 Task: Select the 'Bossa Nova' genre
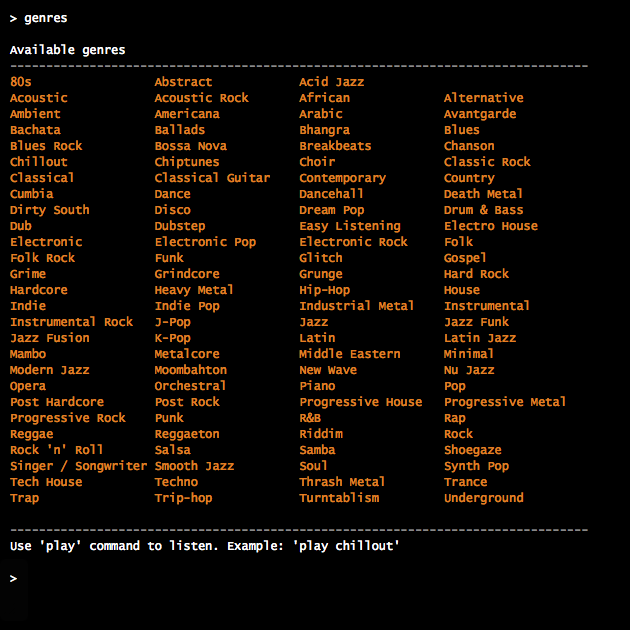coord(190,146)
